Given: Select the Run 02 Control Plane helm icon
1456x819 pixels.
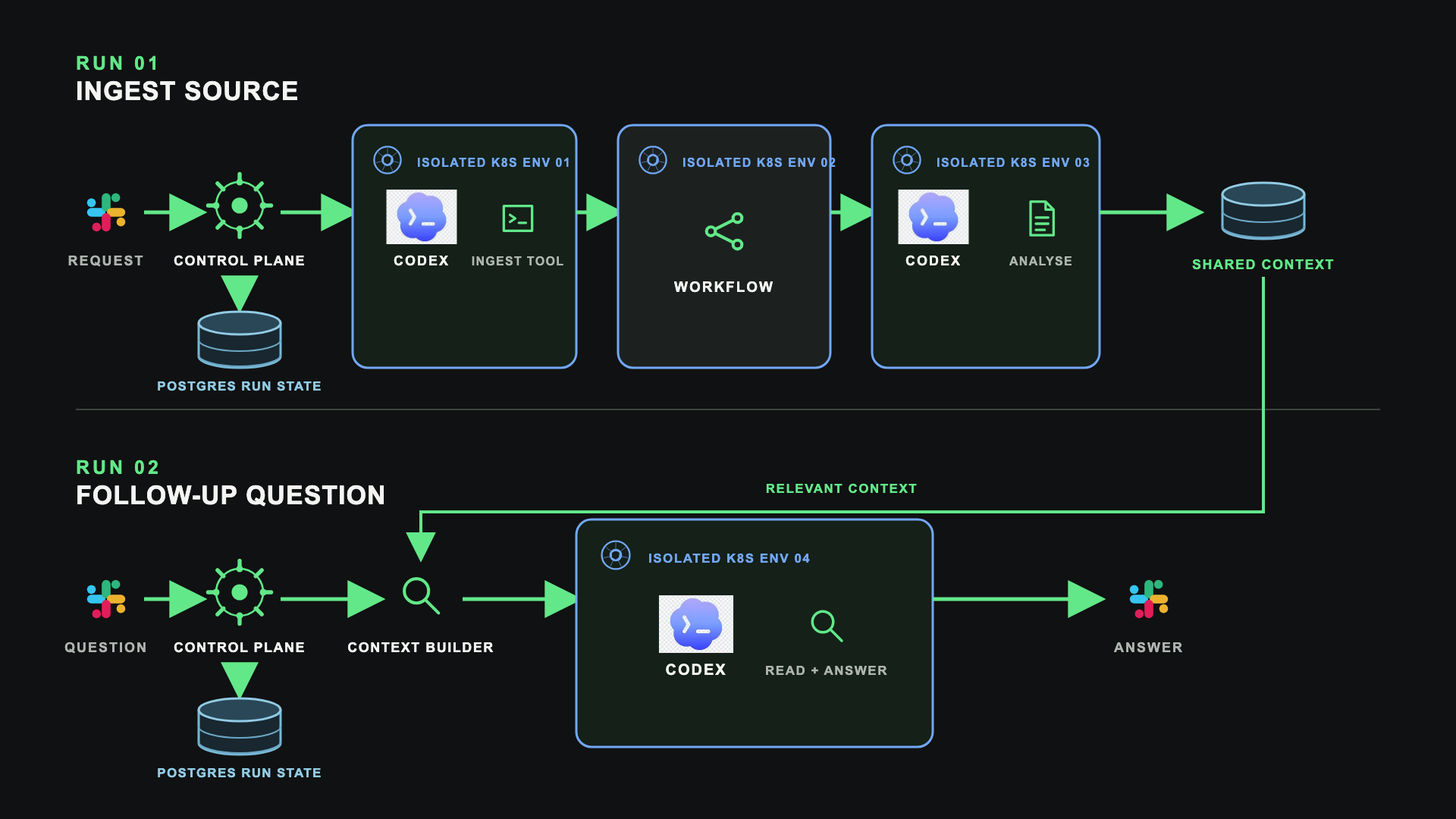Looking at the screenshot, I should pos(240,592).
